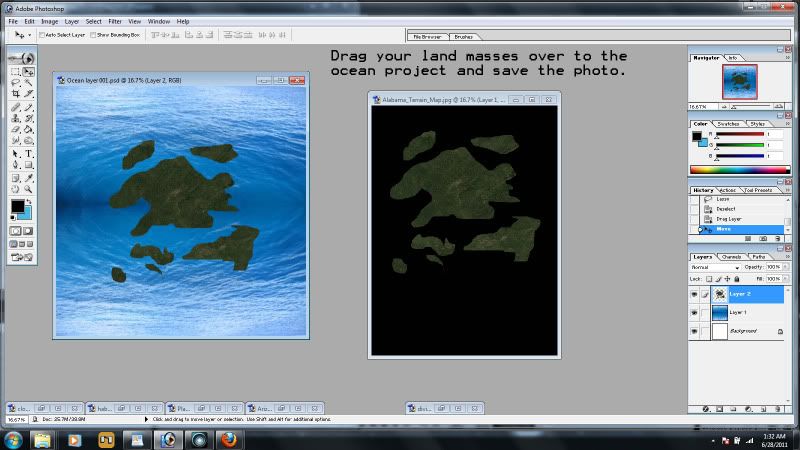Screen dimensions: 800x450
Task: Toggle visibility of the Background layer
Action: [694, 330]
